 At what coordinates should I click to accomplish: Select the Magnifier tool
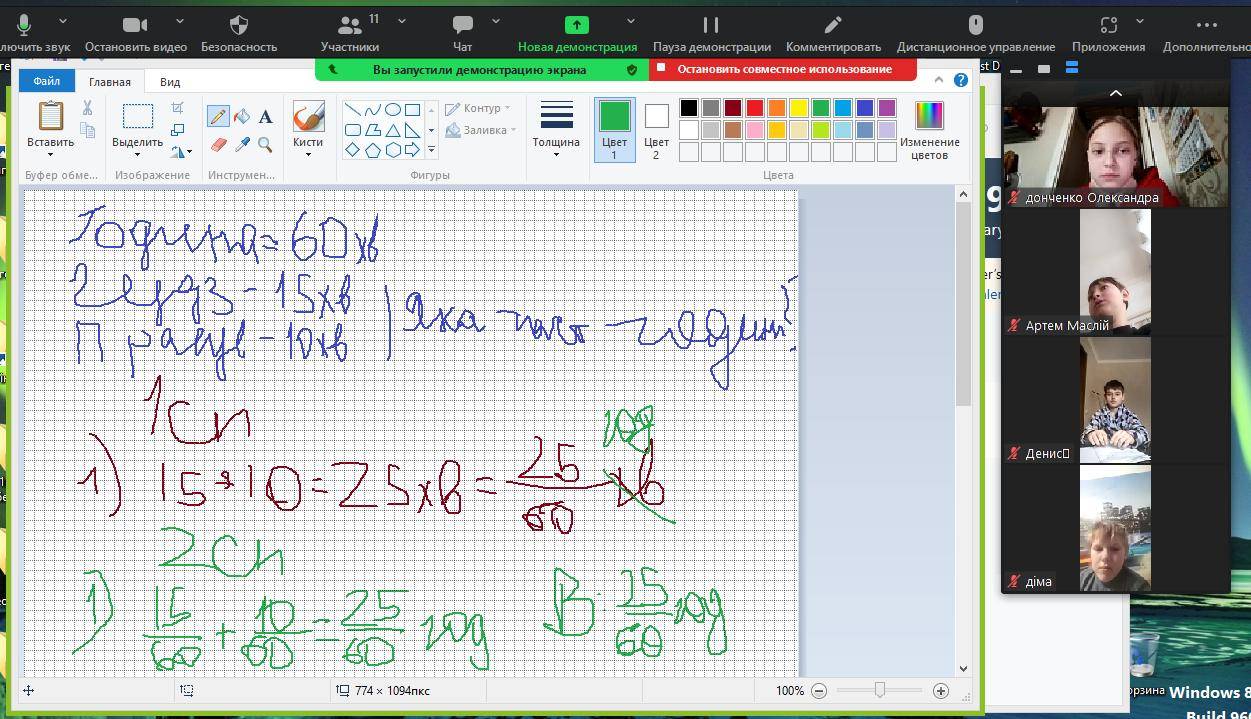266,145
